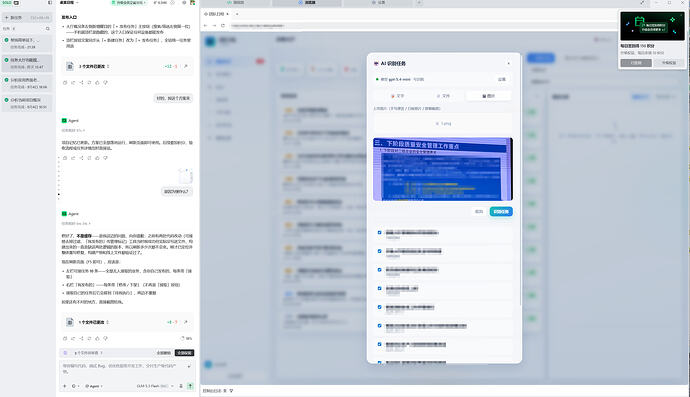The width and height of the screenshot is (690, 397).
Task: Click 取消 button in dialog
Action: pos(479,212)
